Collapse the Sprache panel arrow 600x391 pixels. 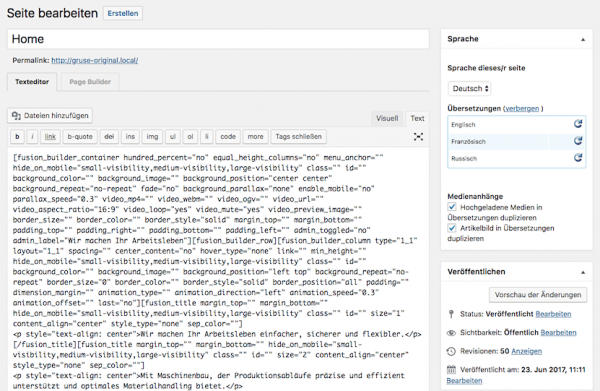(x=583, y=39)
